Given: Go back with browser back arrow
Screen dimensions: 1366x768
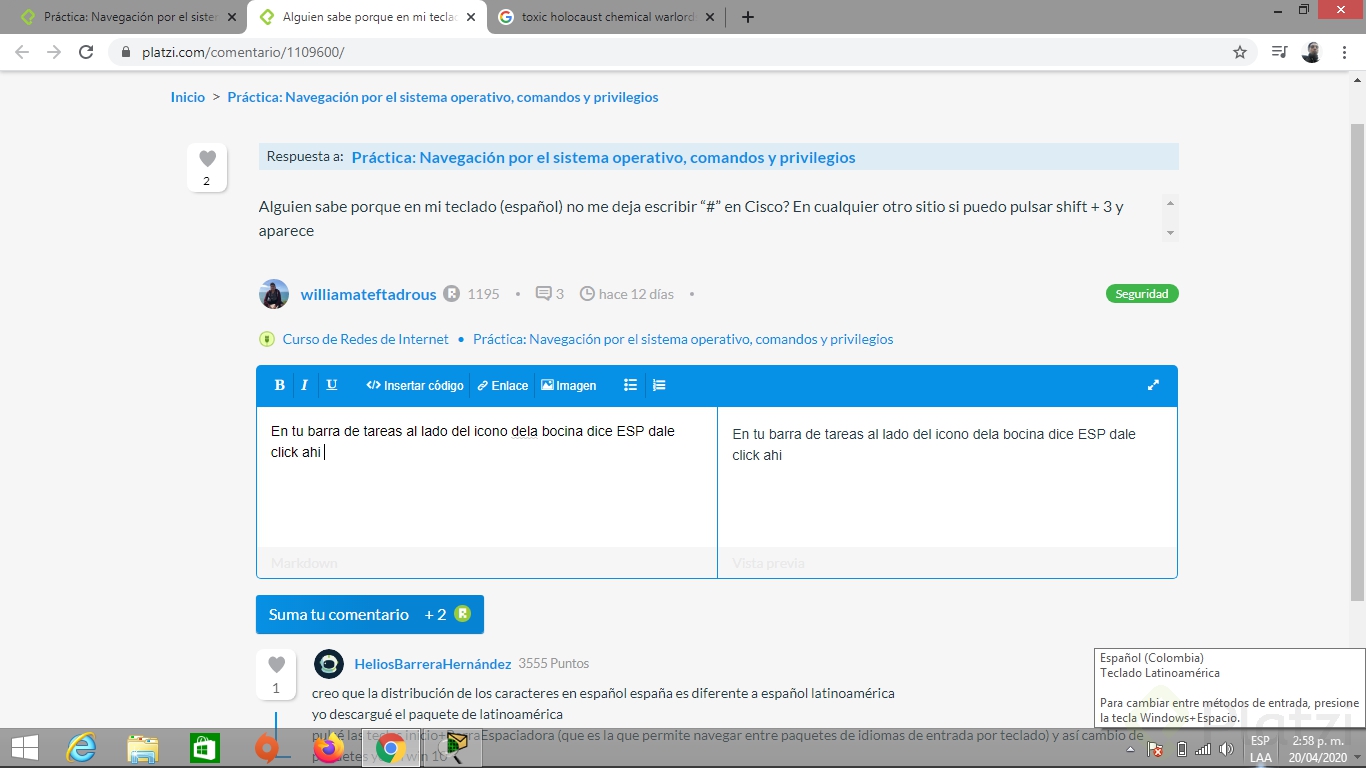Looking at the screenshot, I should coord(22,52).
